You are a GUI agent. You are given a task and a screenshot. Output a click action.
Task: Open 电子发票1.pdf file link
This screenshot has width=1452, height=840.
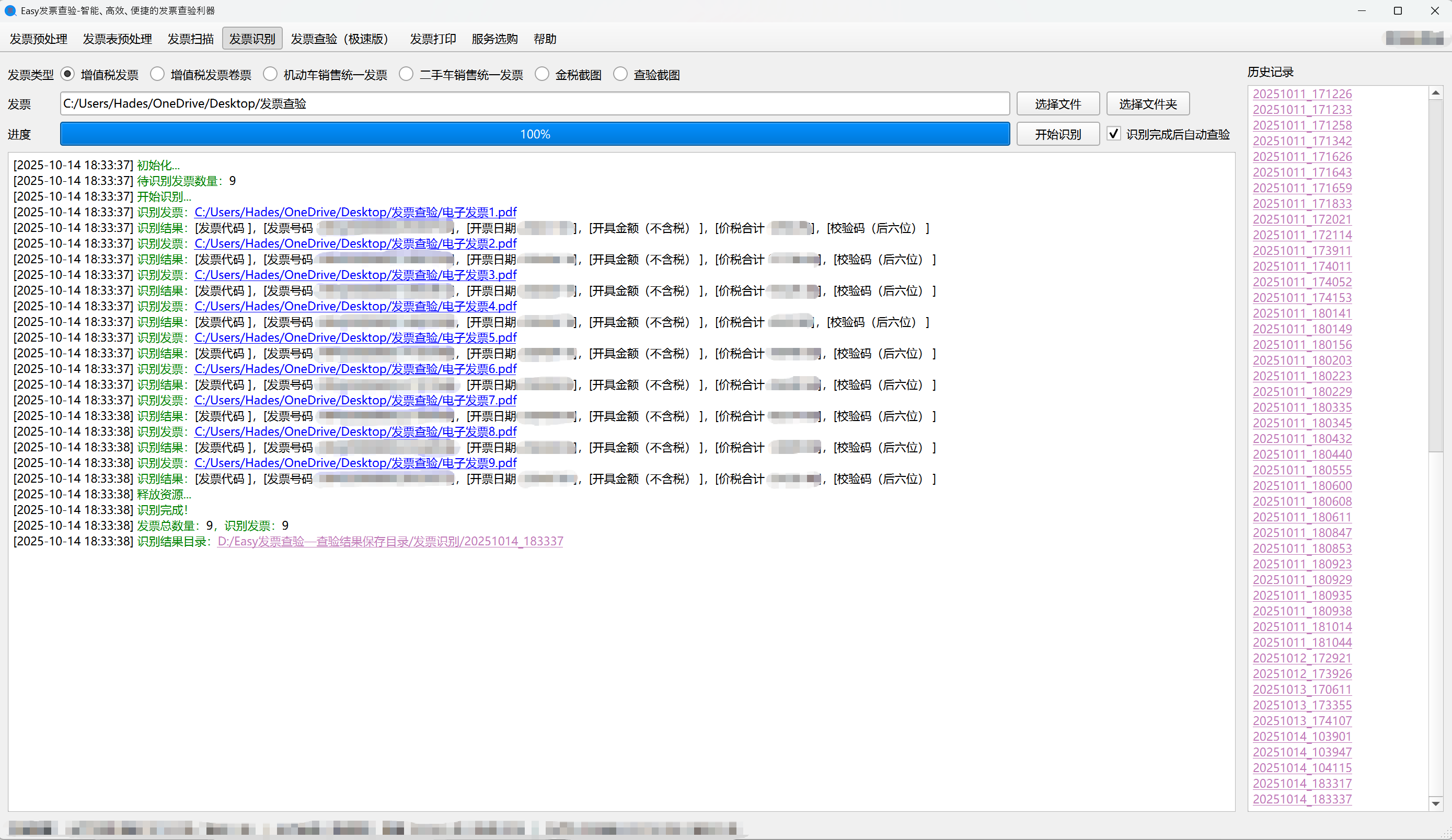tap(355, 212)
